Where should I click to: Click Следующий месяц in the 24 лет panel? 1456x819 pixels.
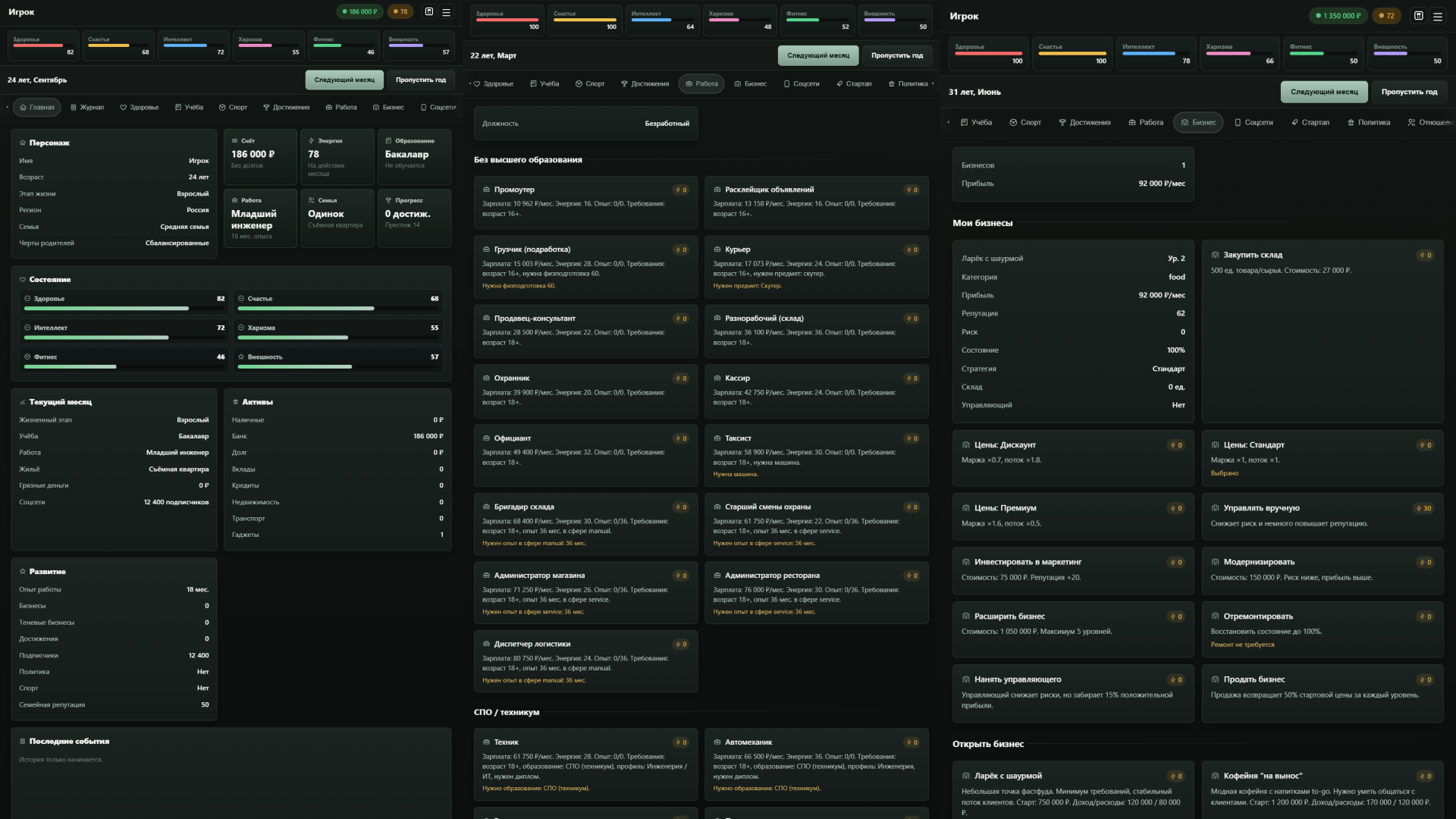click(344, 80)
